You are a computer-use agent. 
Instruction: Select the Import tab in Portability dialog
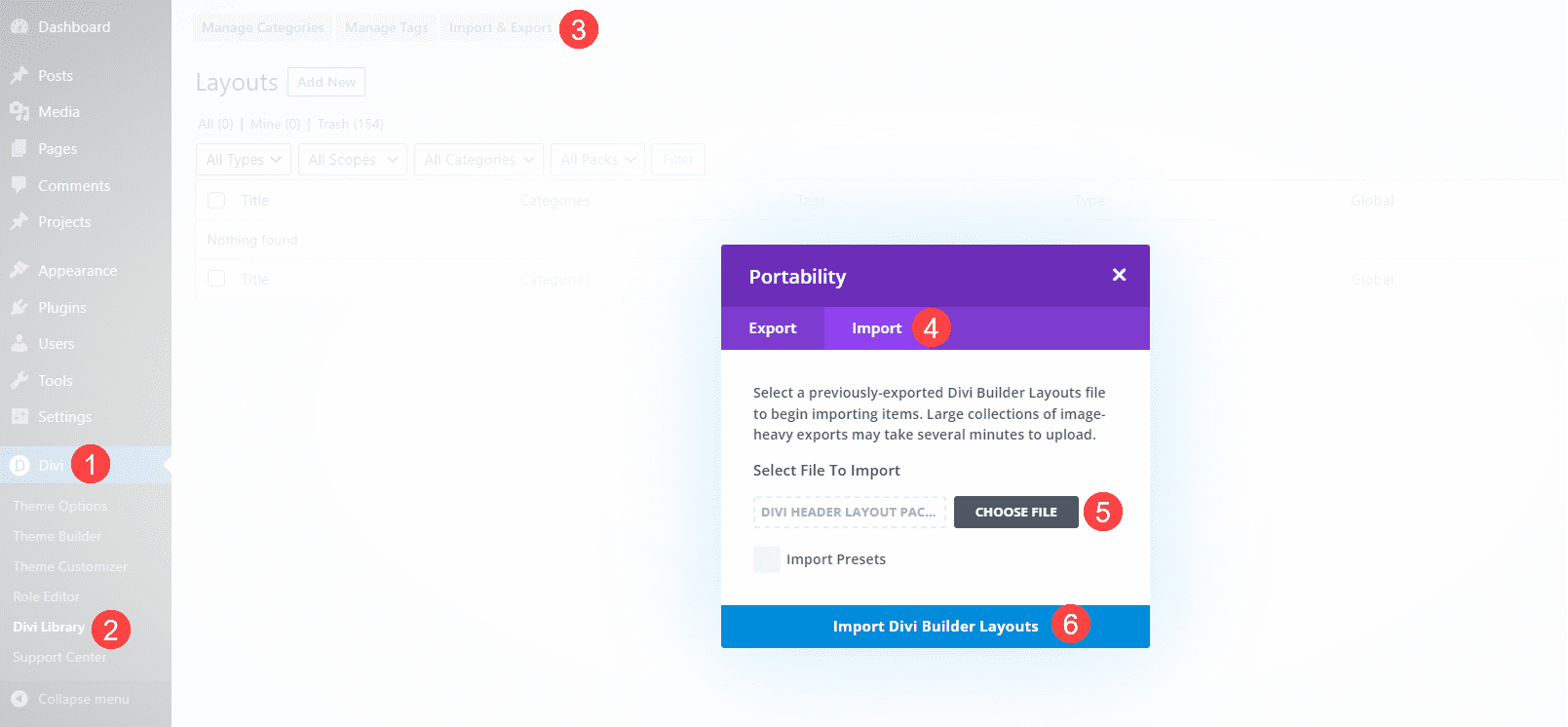[876, 327]
